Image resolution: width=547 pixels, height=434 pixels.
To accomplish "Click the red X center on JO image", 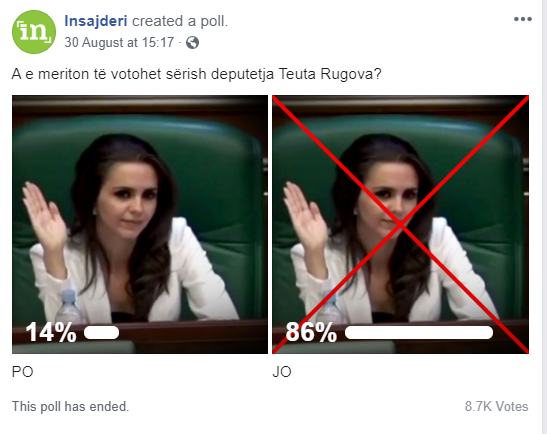I will click(400, 225).
